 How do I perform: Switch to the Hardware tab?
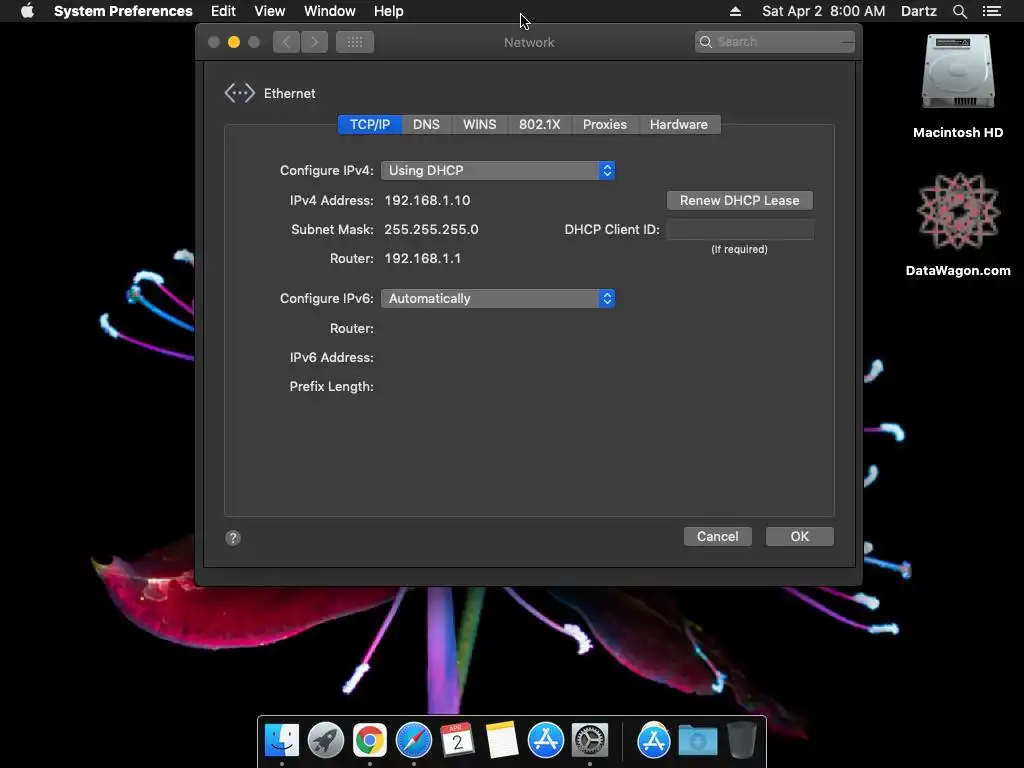pyautogui.click(x=679, y=125)
